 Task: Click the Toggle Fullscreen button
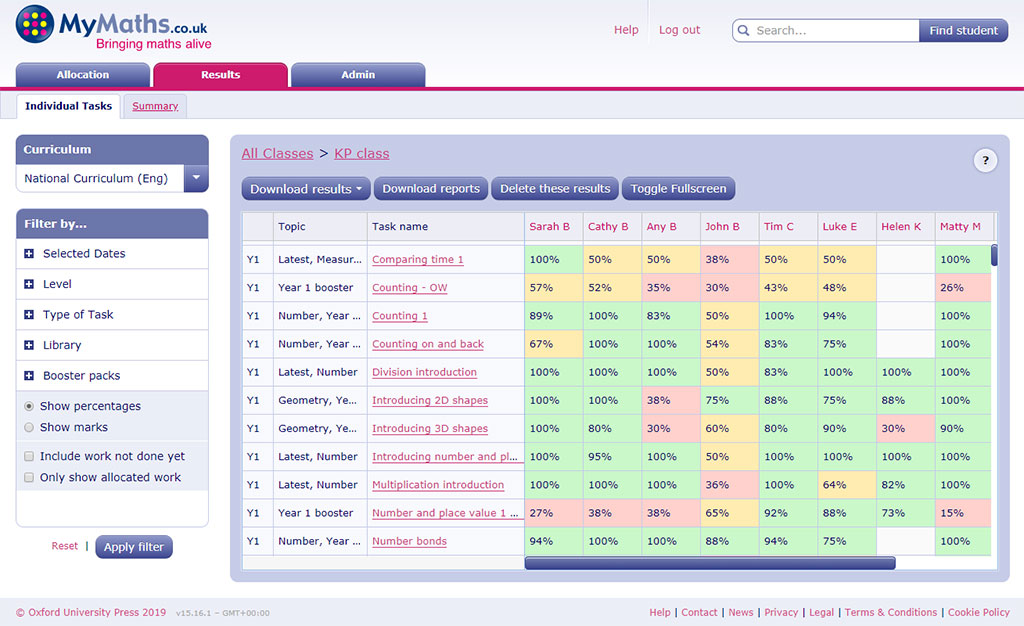point(678,189)
